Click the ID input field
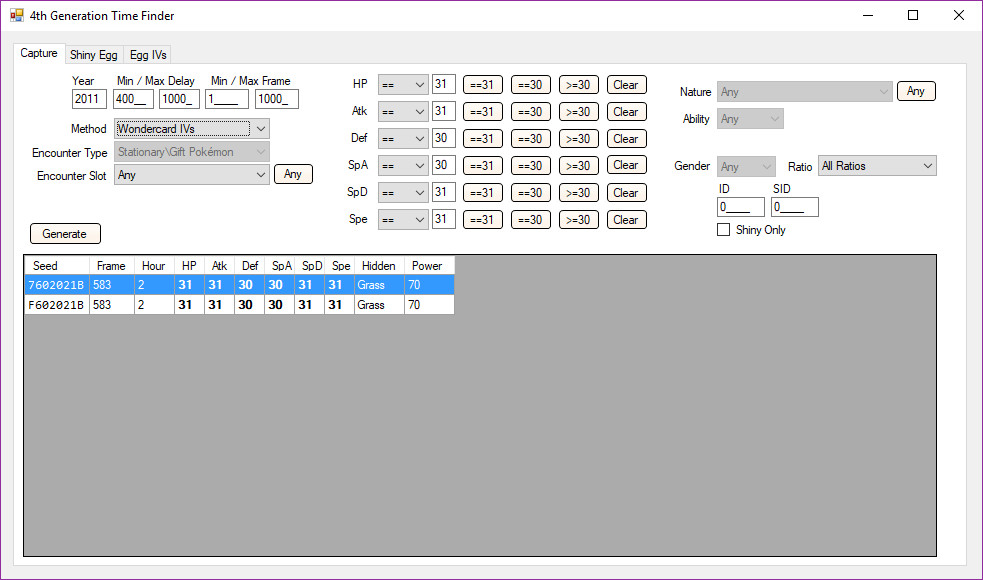 pos(741,207)
